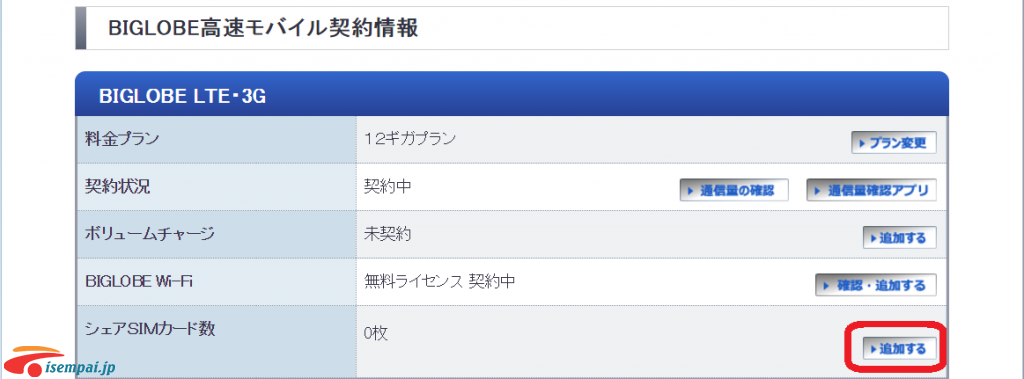Select the シェアSIMカード数 row label
Screen dimensions: 1024x379
tap(150, 329)
